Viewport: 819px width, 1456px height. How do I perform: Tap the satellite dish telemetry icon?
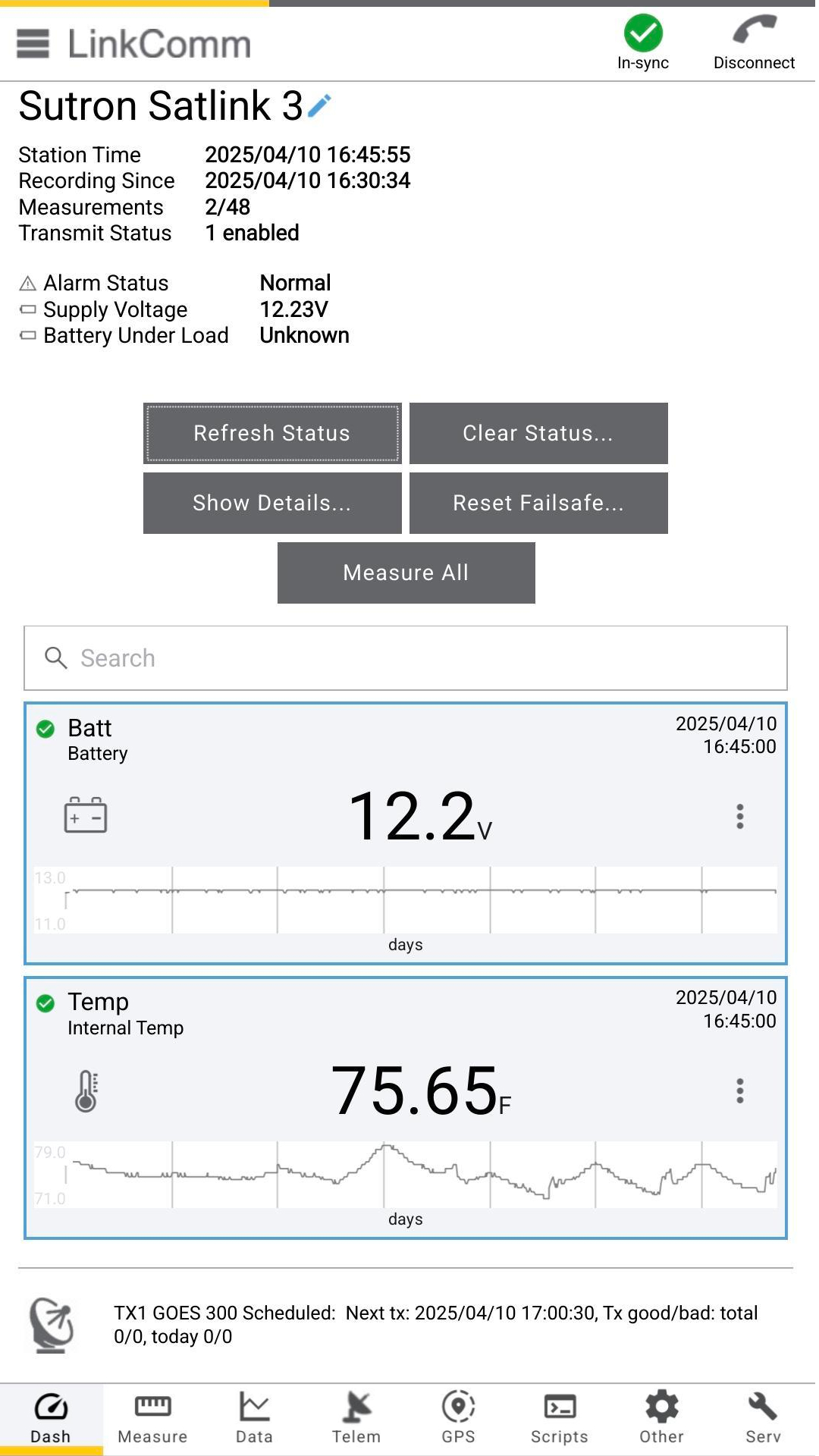click(x=52, y=1325)
